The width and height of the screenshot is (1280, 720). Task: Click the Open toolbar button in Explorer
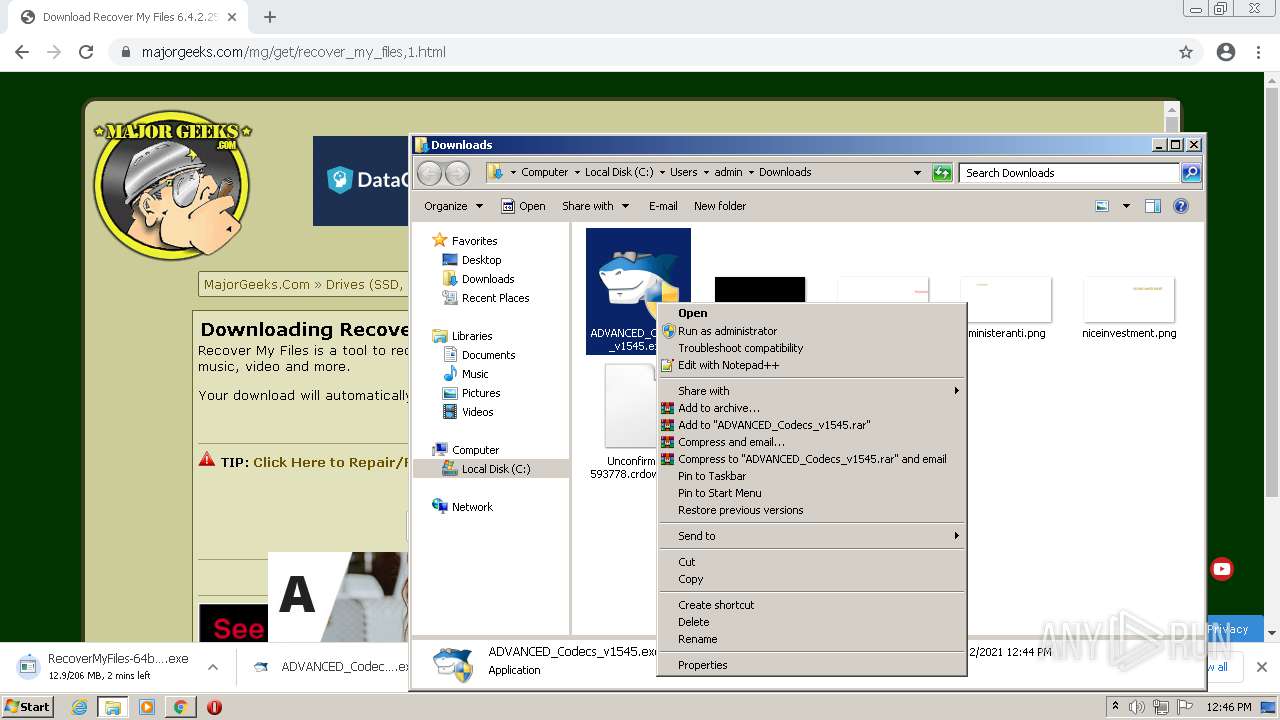(523, 206)
